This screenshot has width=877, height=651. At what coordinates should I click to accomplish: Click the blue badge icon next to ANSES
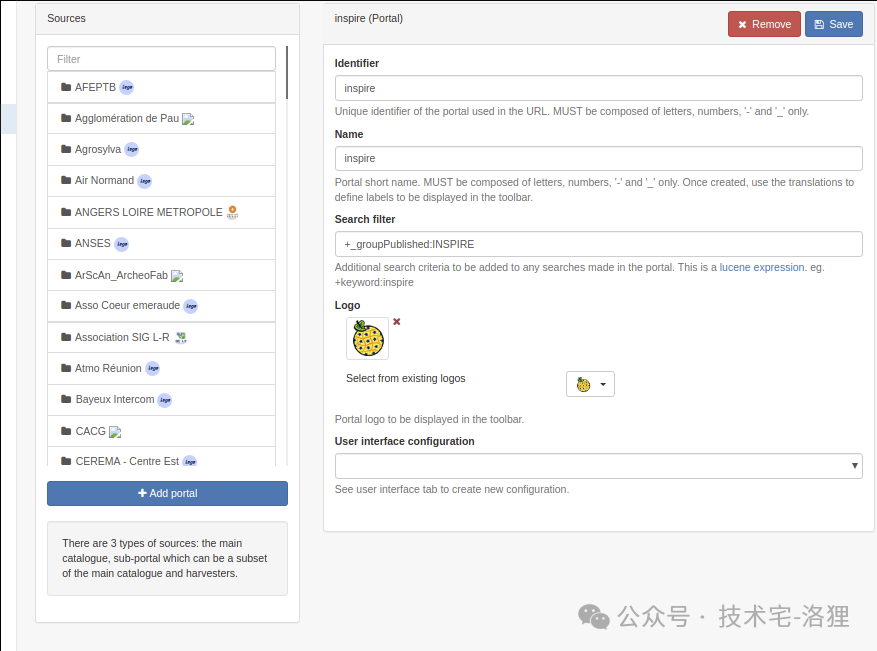(x=121, y=244)
